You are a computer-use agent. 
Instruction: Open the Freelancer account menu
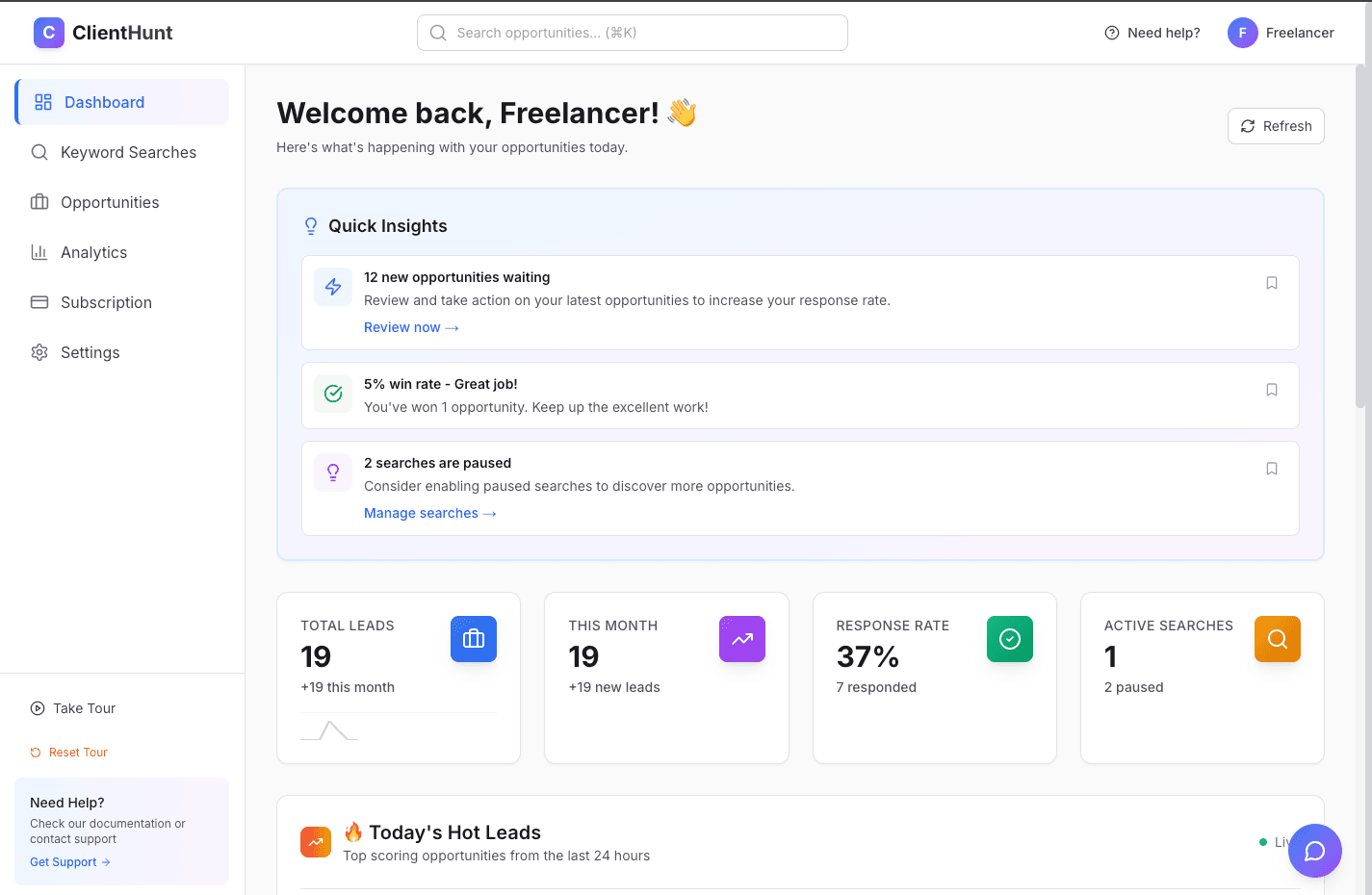(x=1281, y=32)
